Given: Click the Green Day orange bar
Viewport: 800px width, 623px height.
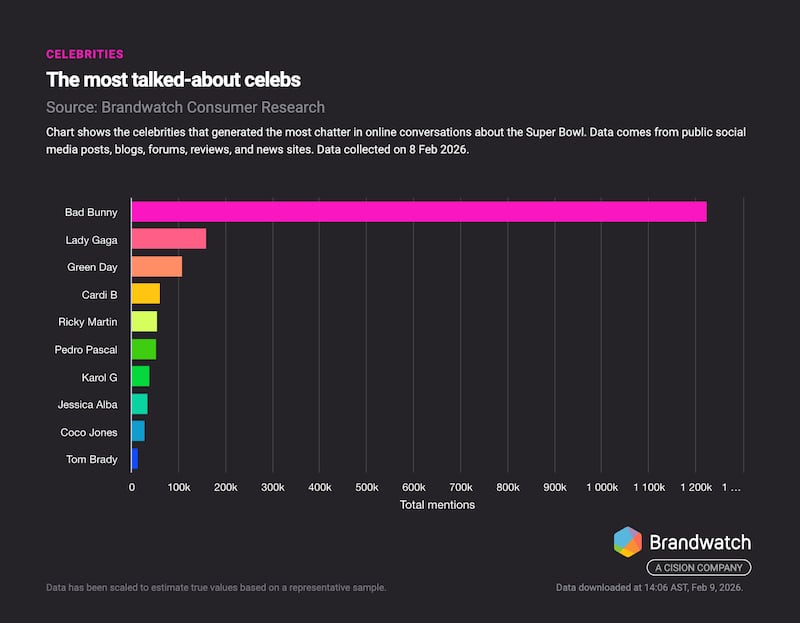Looking at the screenshot, I should click(156, 267).
